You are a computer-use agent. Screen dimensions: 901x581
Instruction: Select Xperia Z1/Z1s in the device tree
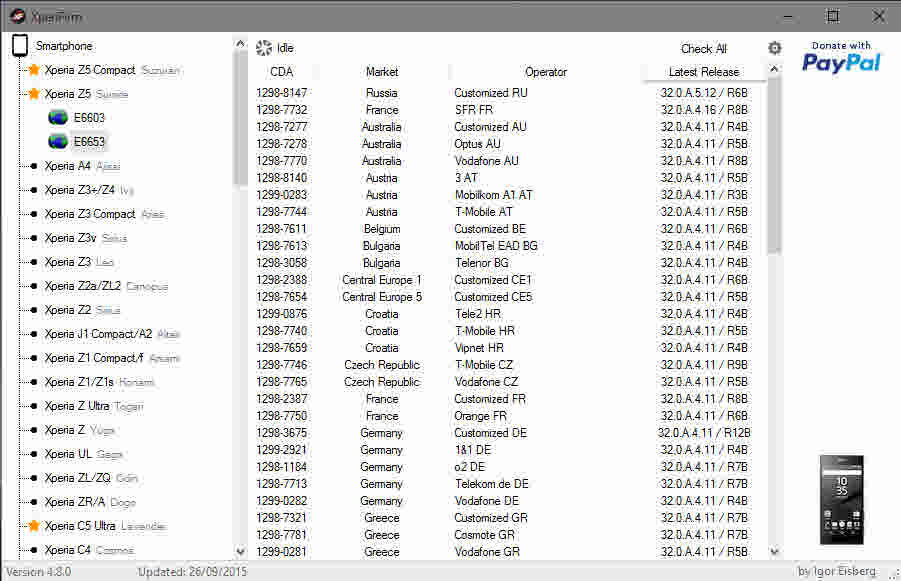(x=79, y=382)
